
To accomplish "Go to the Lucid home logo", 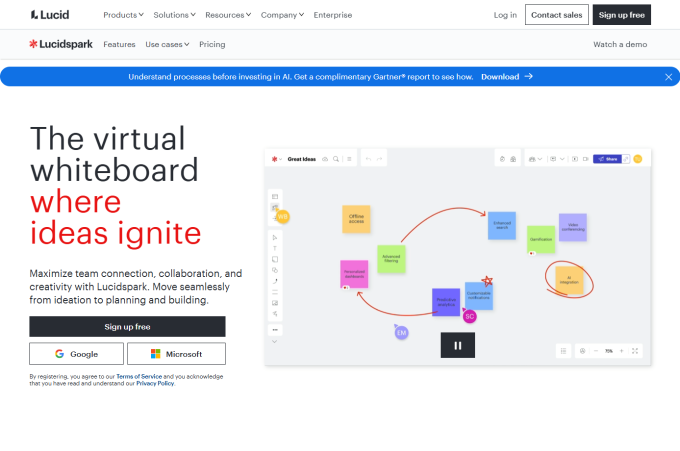I will pos(50,15).
